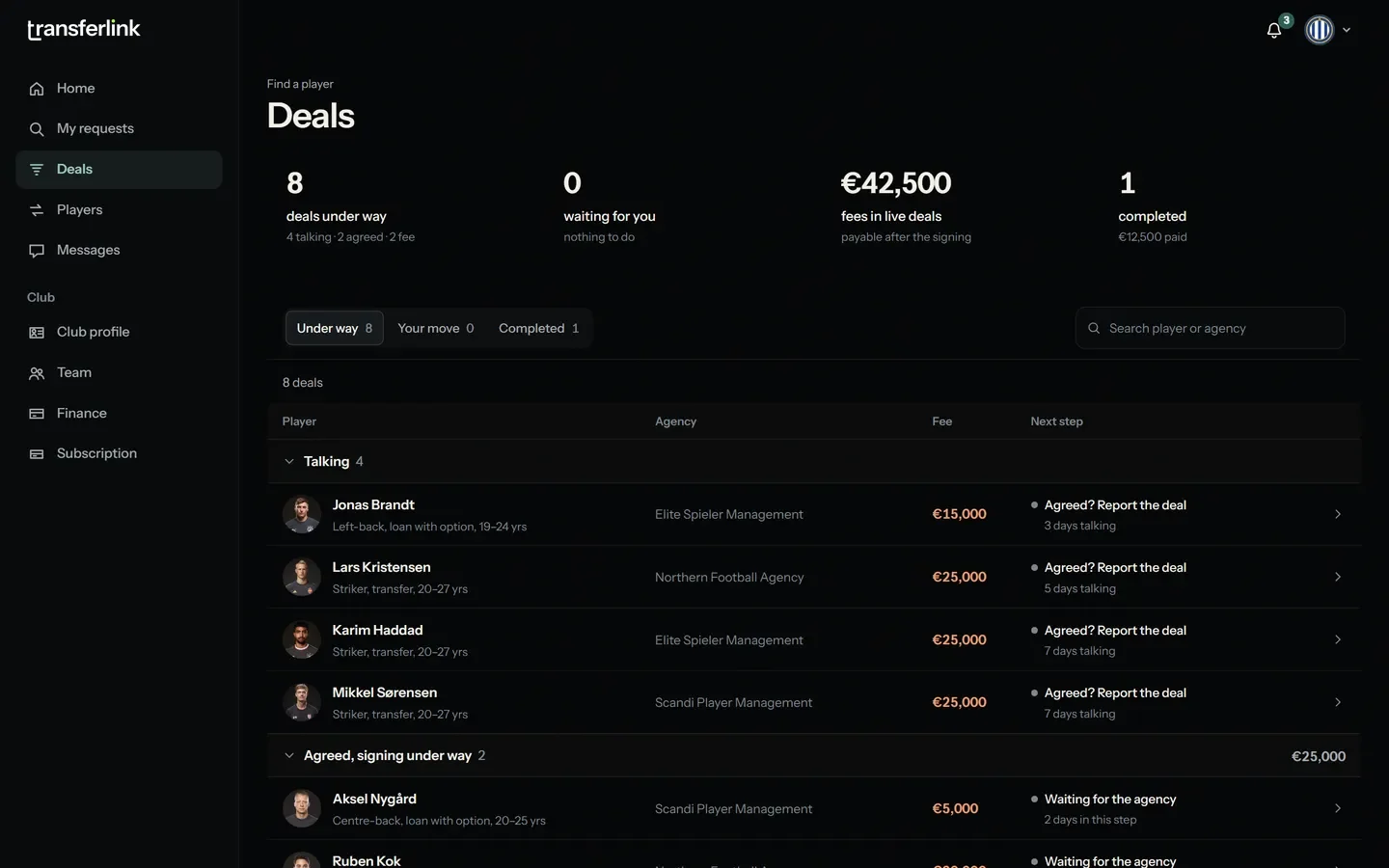Click the Club profile icon
This screenshot has height=868, width=1389.
pyautogui.click(x=37, y=333)
